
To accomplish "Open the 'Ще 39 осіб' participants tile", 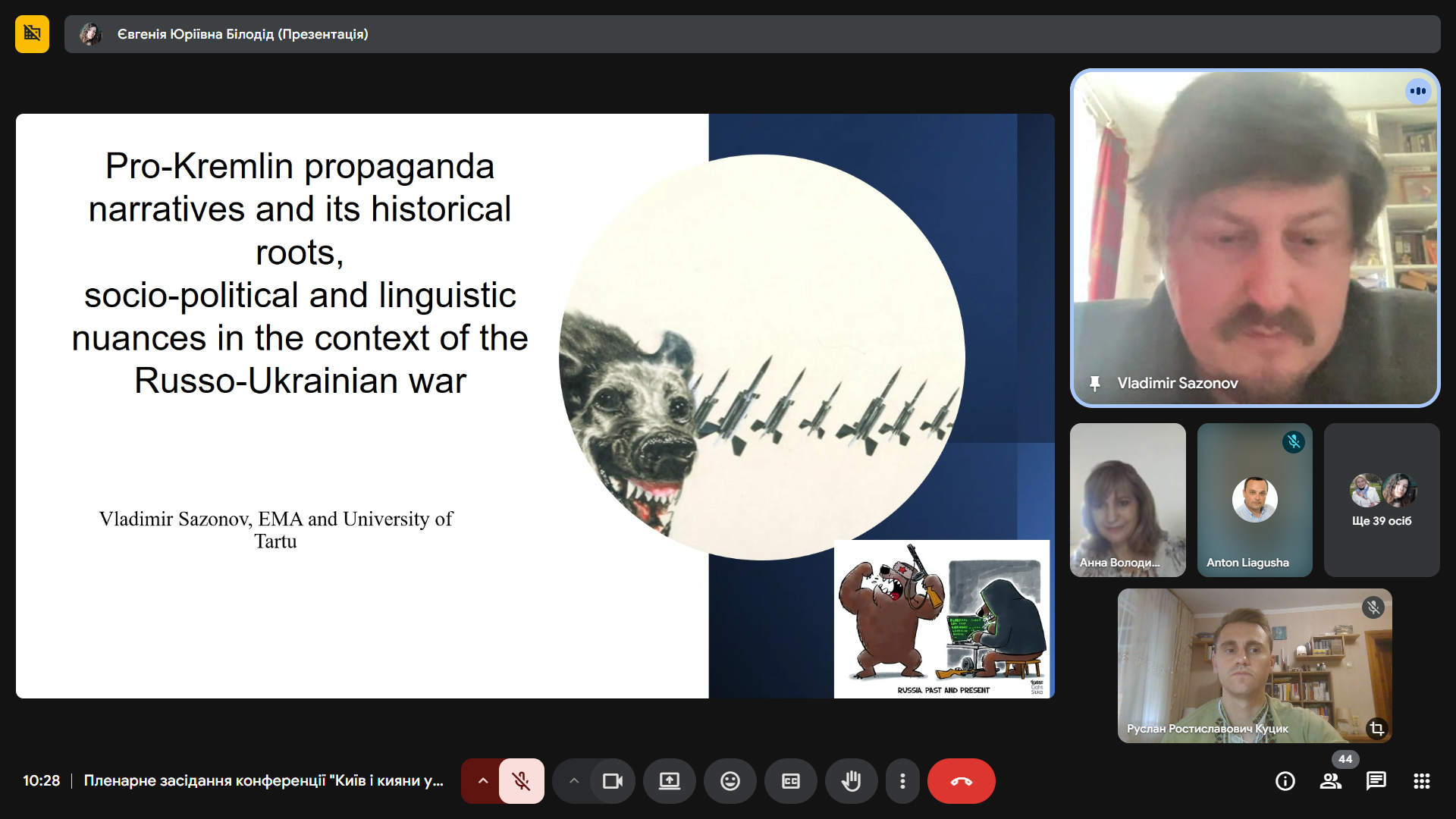I will pos(1381,500).
